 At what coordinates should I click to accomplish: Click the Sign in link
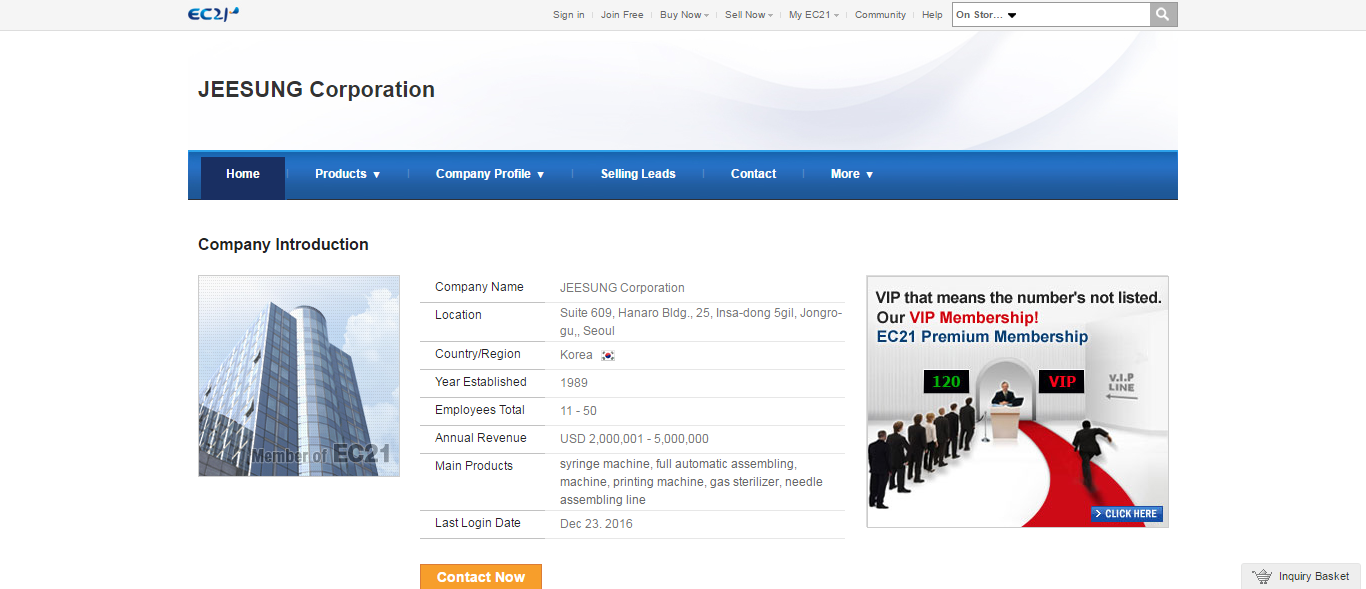pyautogui.click(x=568, y=15)
